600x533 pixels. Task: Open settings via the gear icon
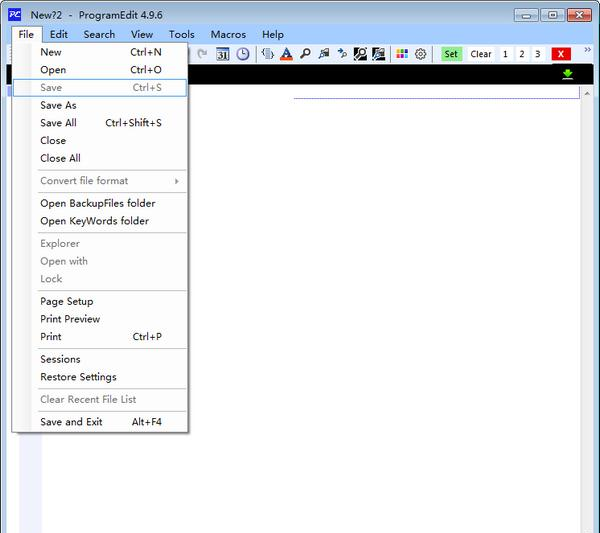[x=421, y=54]
